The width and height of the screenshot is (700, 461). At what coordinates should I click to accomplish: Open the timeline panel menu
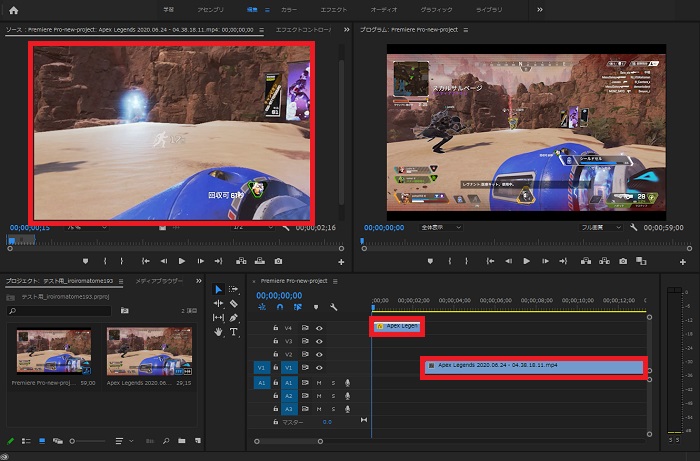tap(335, 281)
